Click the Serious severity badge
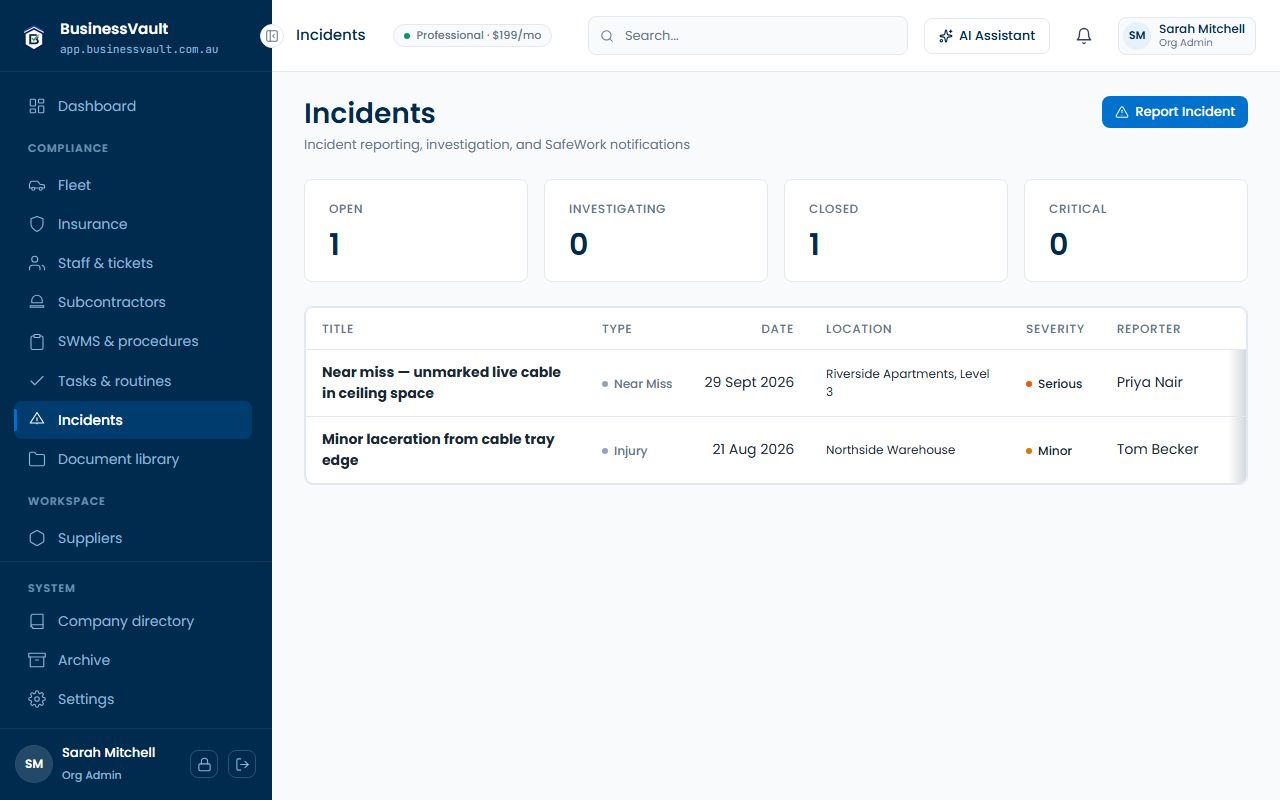 click(1054, 384)
